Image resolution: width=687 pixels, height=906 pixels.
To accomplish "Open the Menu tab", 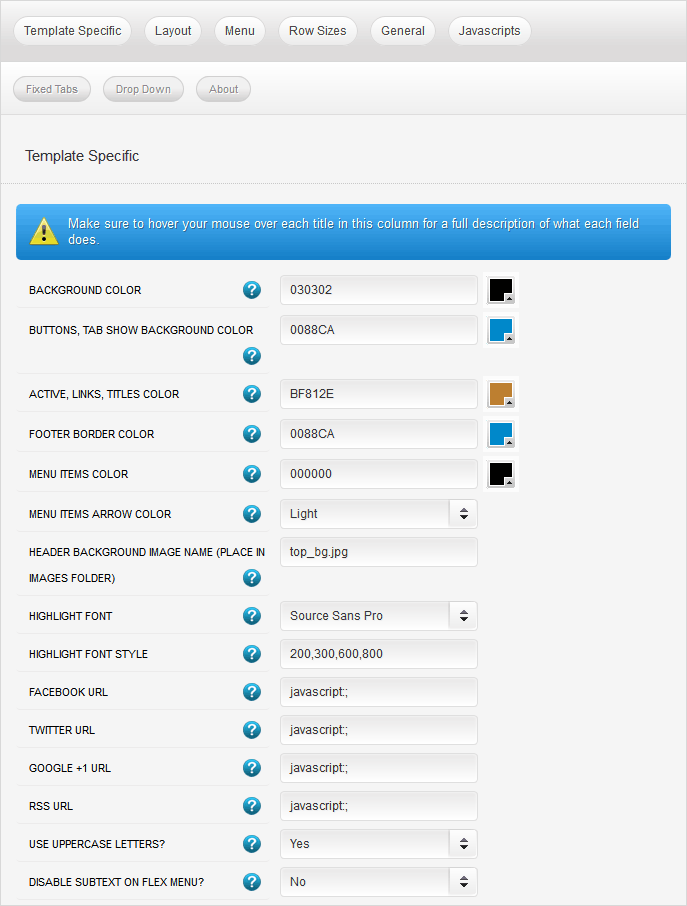I will point(240,31).
